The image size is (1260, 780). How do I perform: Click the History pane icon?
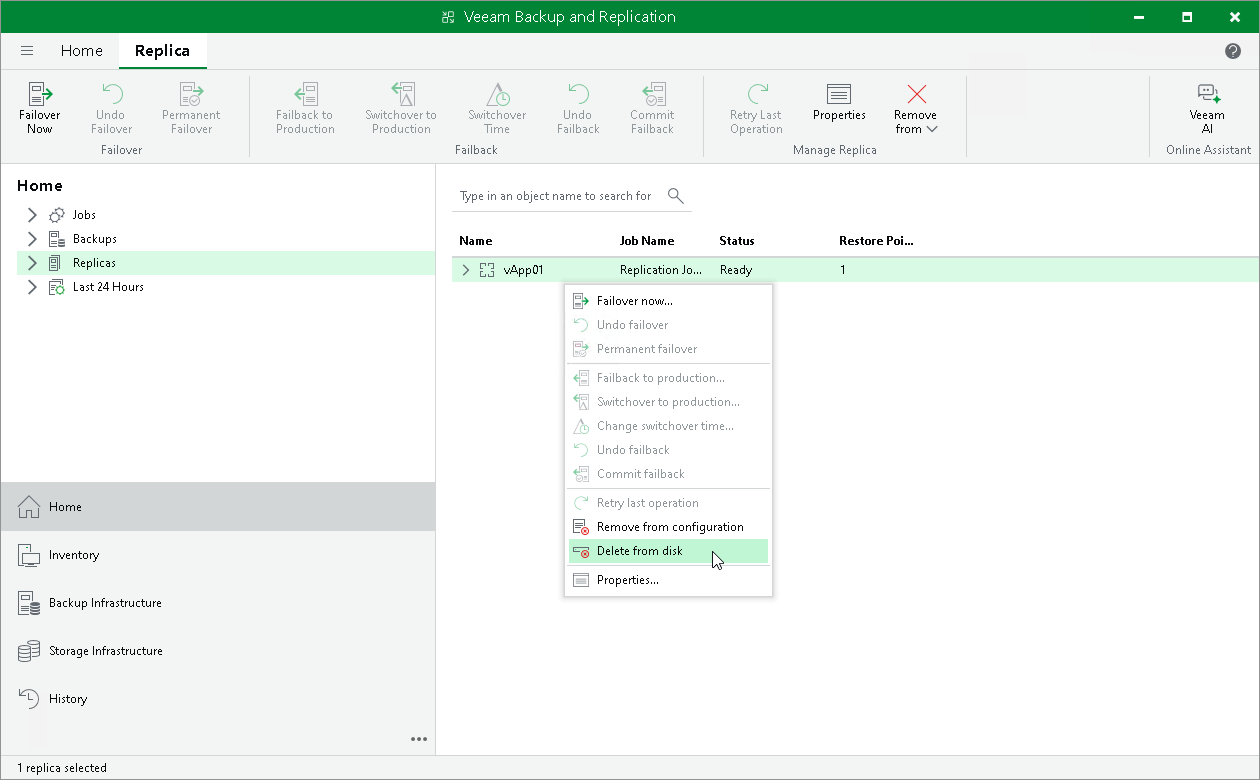tap(30, 699)
